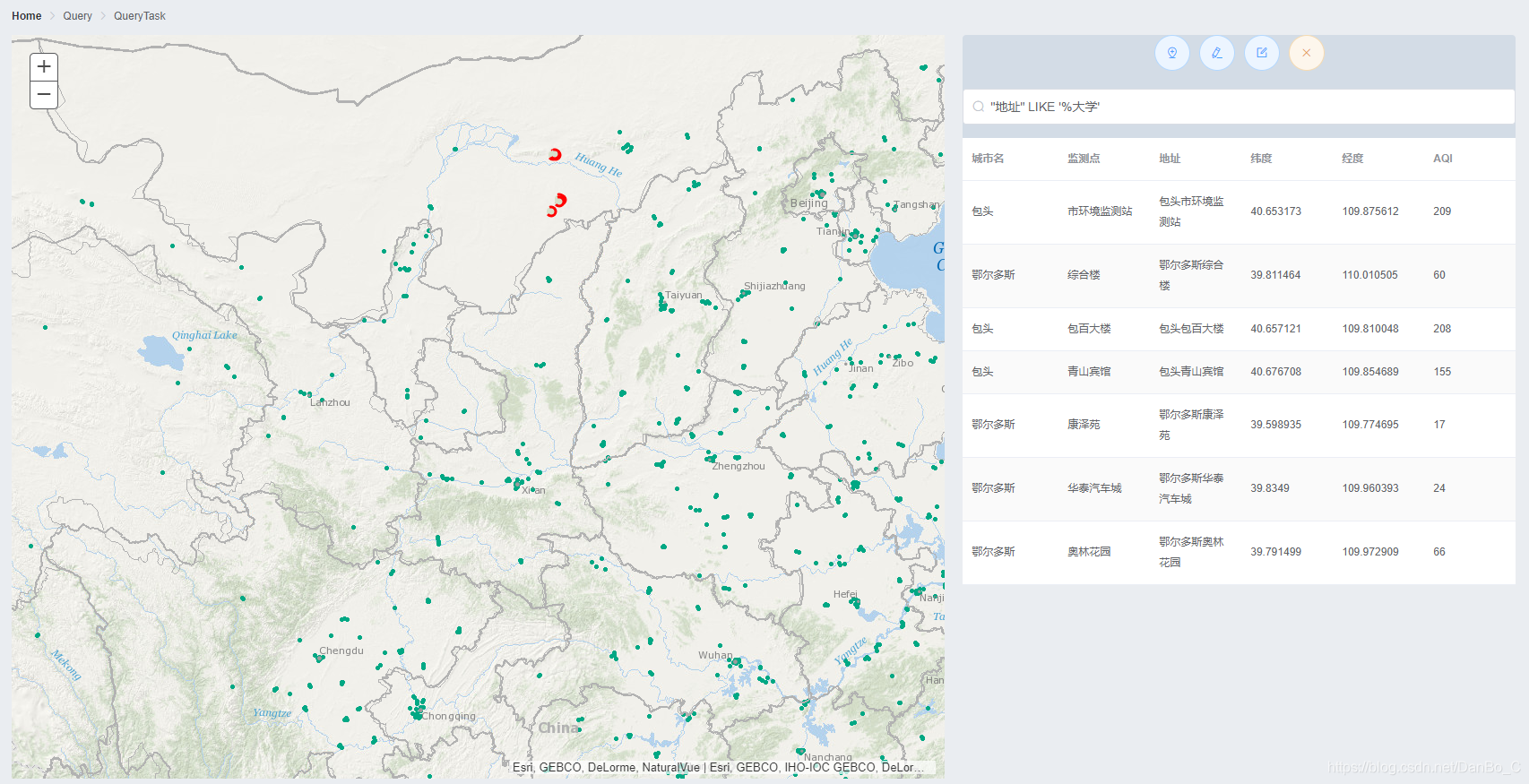Click the QueryTask breadcrumb

(140, 16)
